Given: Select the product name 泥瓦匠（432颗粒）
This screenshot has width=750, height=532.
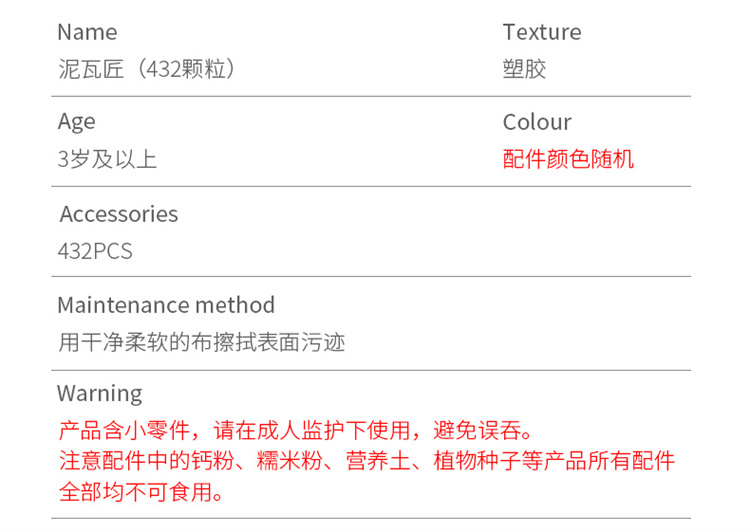Looking at the screenshot, I should [x=148, y=69].
